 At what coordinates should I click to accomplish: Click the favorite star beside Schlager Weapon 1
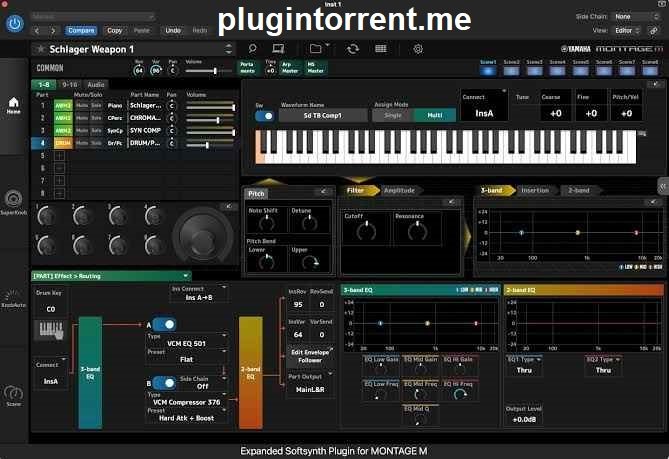(x=41, y=49)
